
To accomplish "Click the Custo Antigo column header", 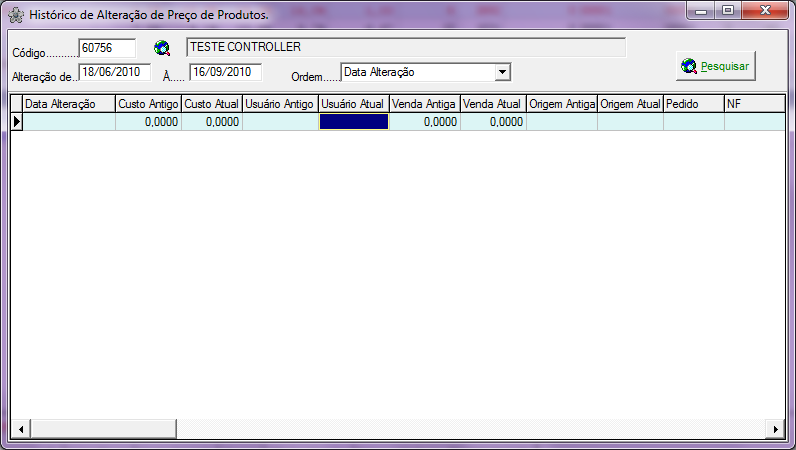I will pos(148,104).
